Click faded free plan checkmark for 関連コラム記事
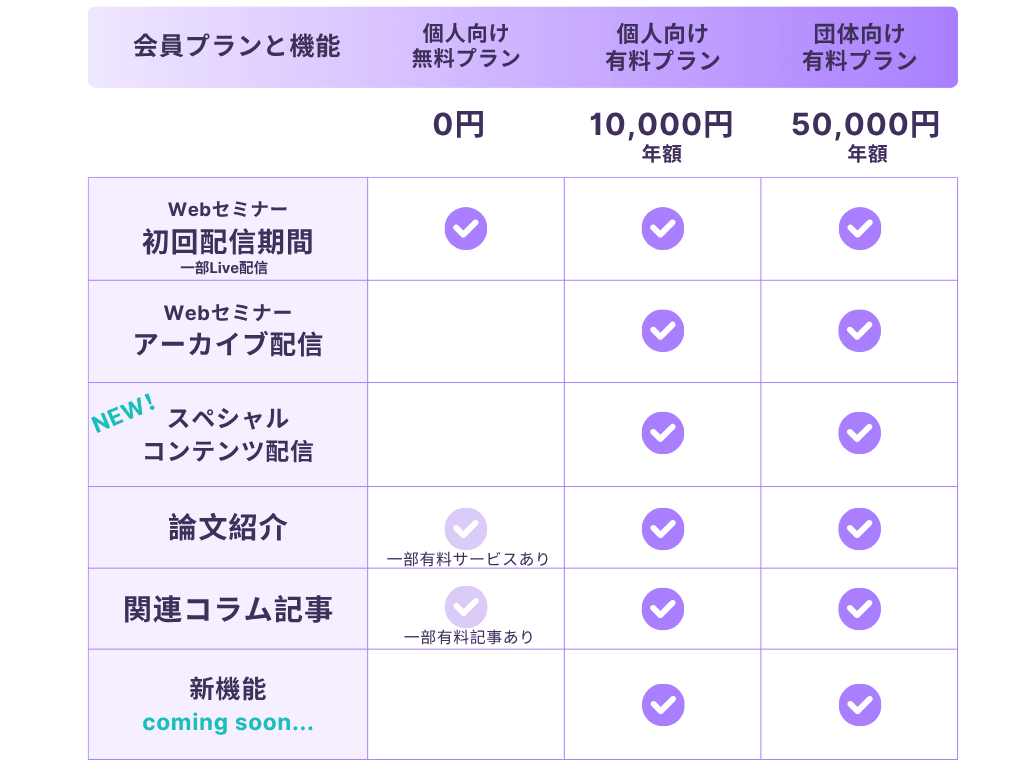Image resolution: width=1024 pixels, height=768 pixels. click(x=466, y=607)
